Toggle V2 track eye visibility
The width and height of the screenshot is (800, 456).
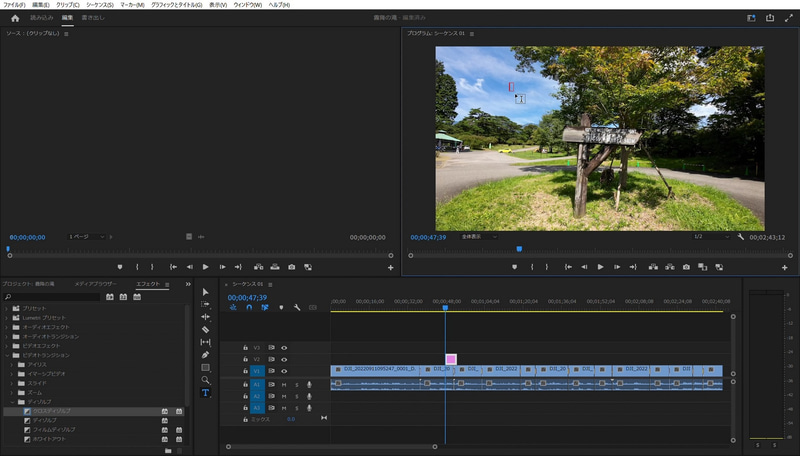click(x=284, y=359)
